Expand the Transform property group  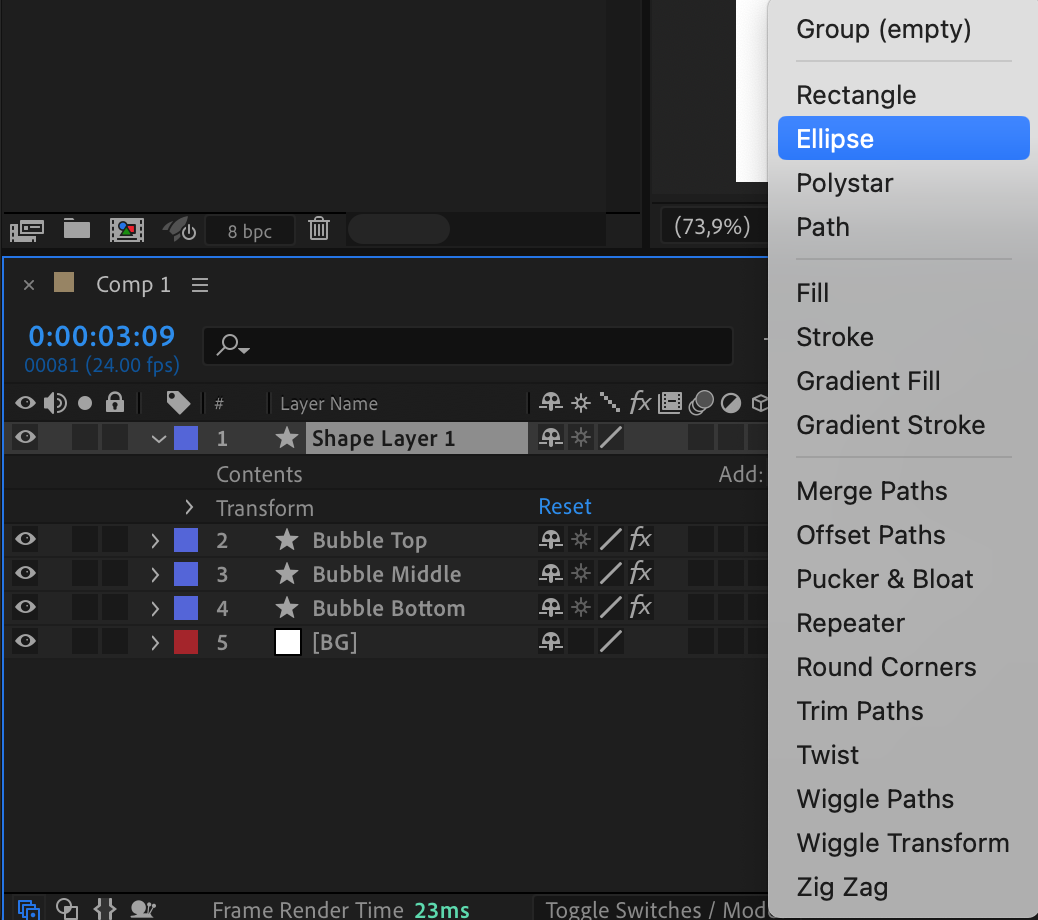(x=189, y=508)
